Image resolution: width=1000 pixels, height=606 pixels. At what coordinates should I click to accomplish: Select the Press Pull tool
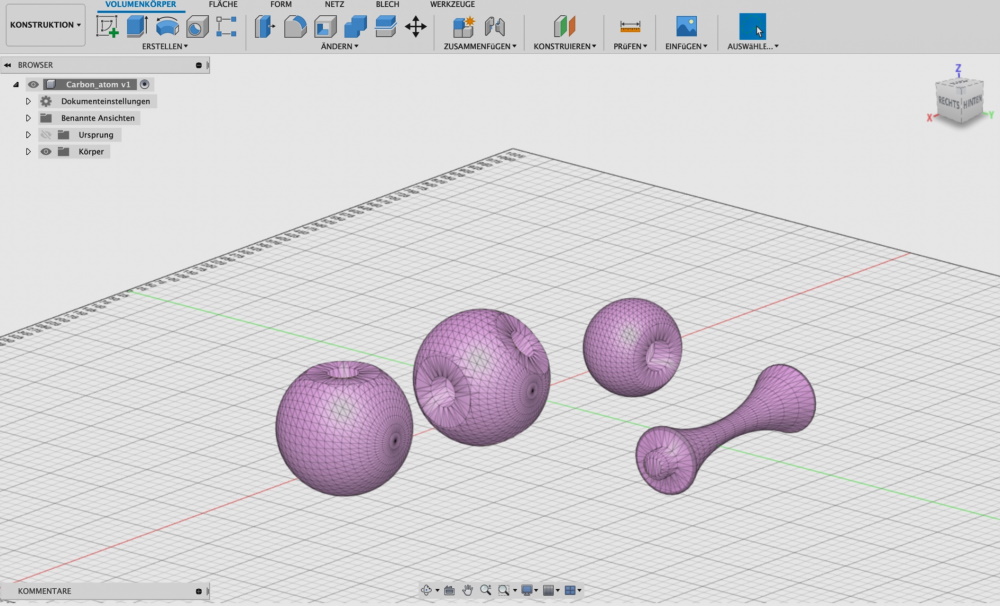coord(265,27)
